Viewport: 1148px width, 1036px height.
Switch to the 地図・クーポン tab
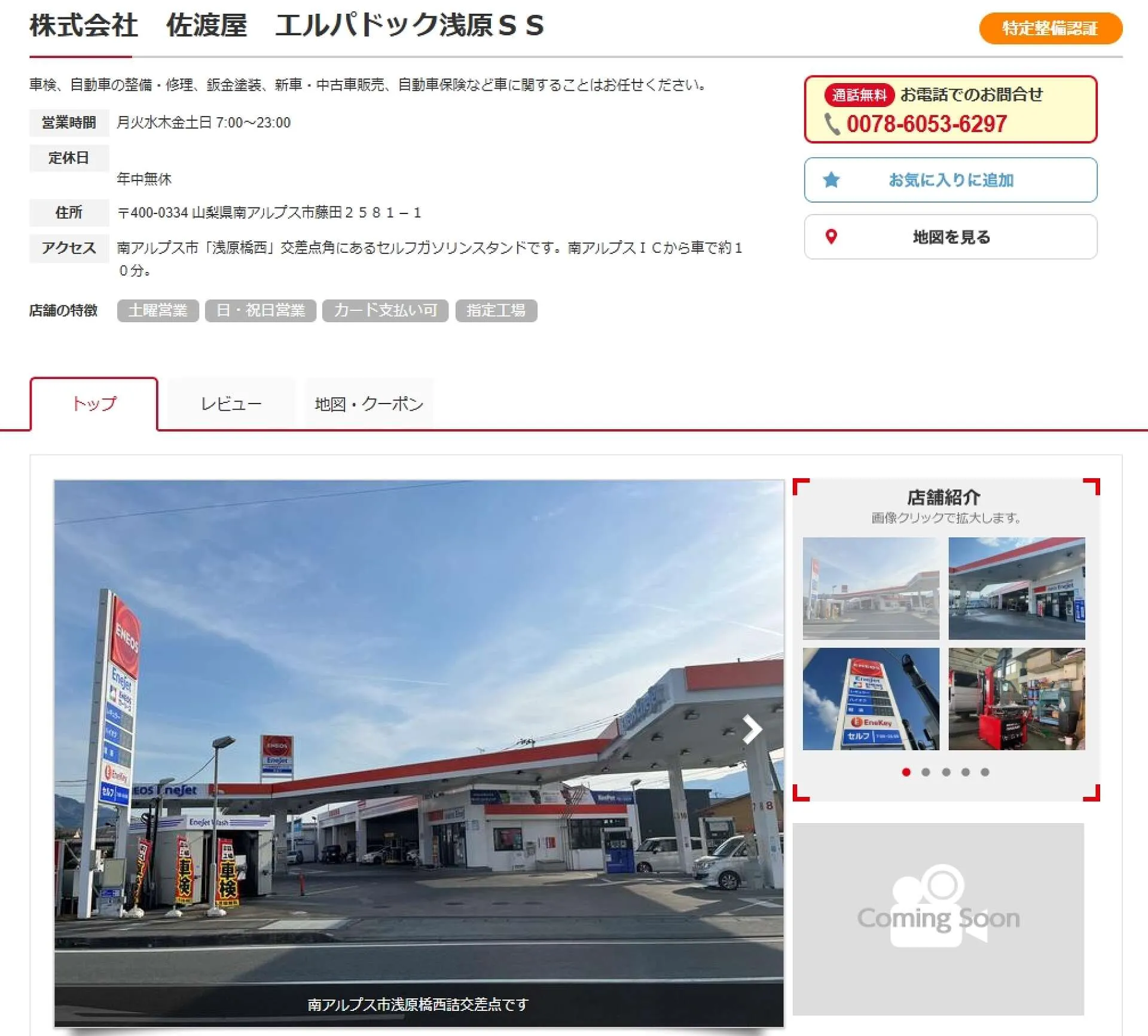[x=369, y=404]
